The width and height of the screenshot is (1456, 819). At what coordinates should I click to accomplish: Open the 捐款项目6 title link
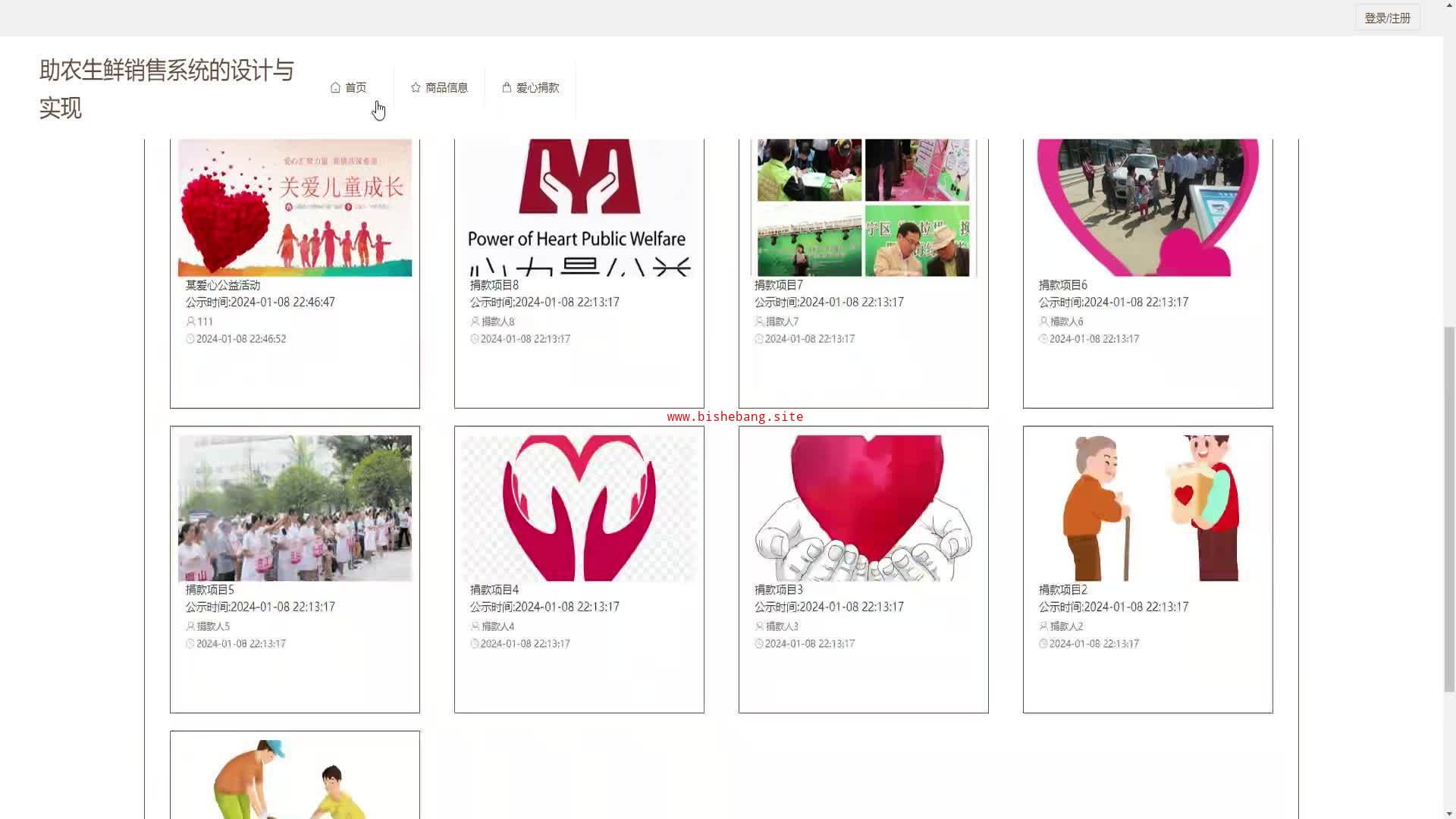click(x=1062, y=285)
